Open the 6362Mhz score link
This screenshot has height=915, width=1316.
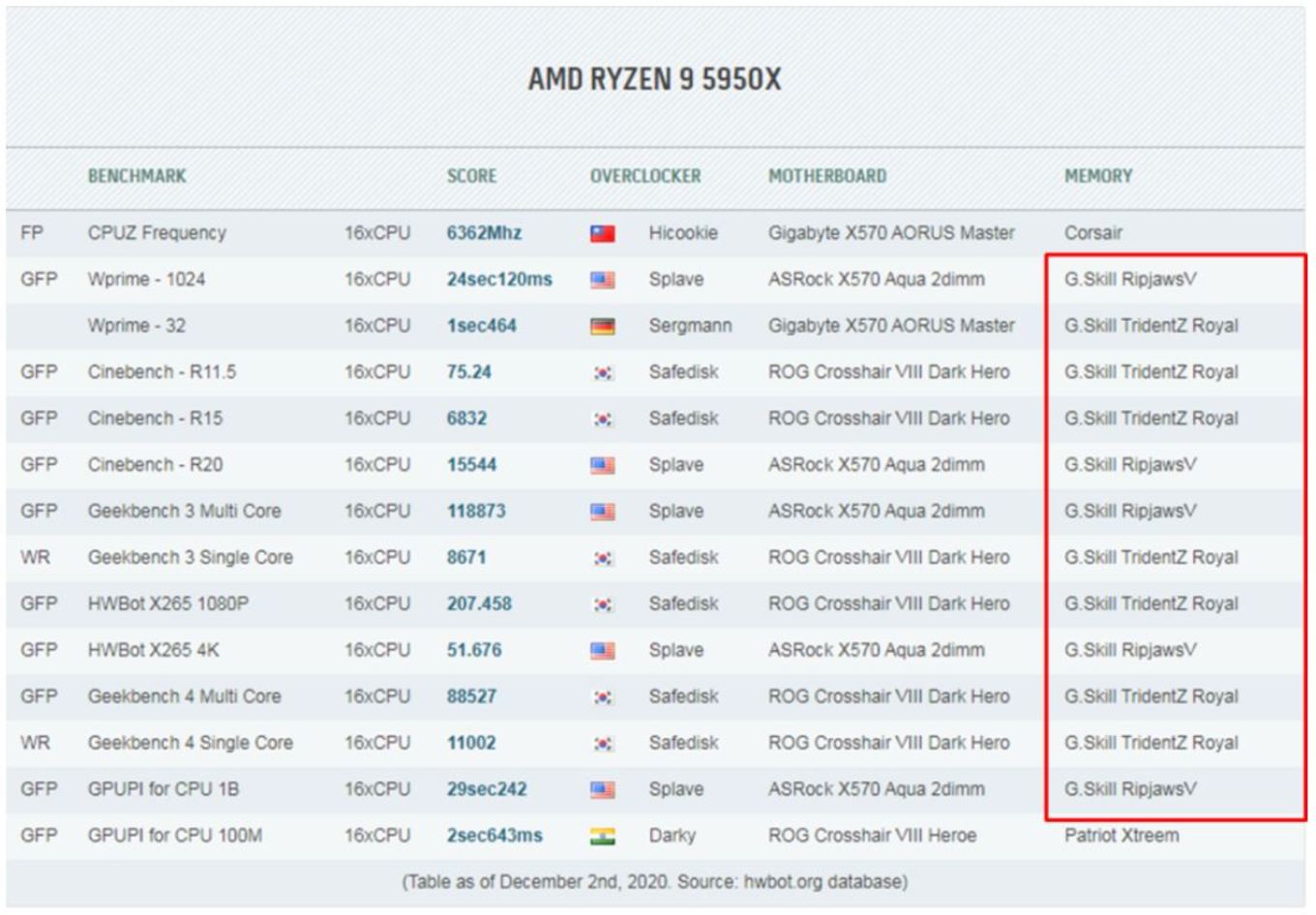(x=484, y=233)
